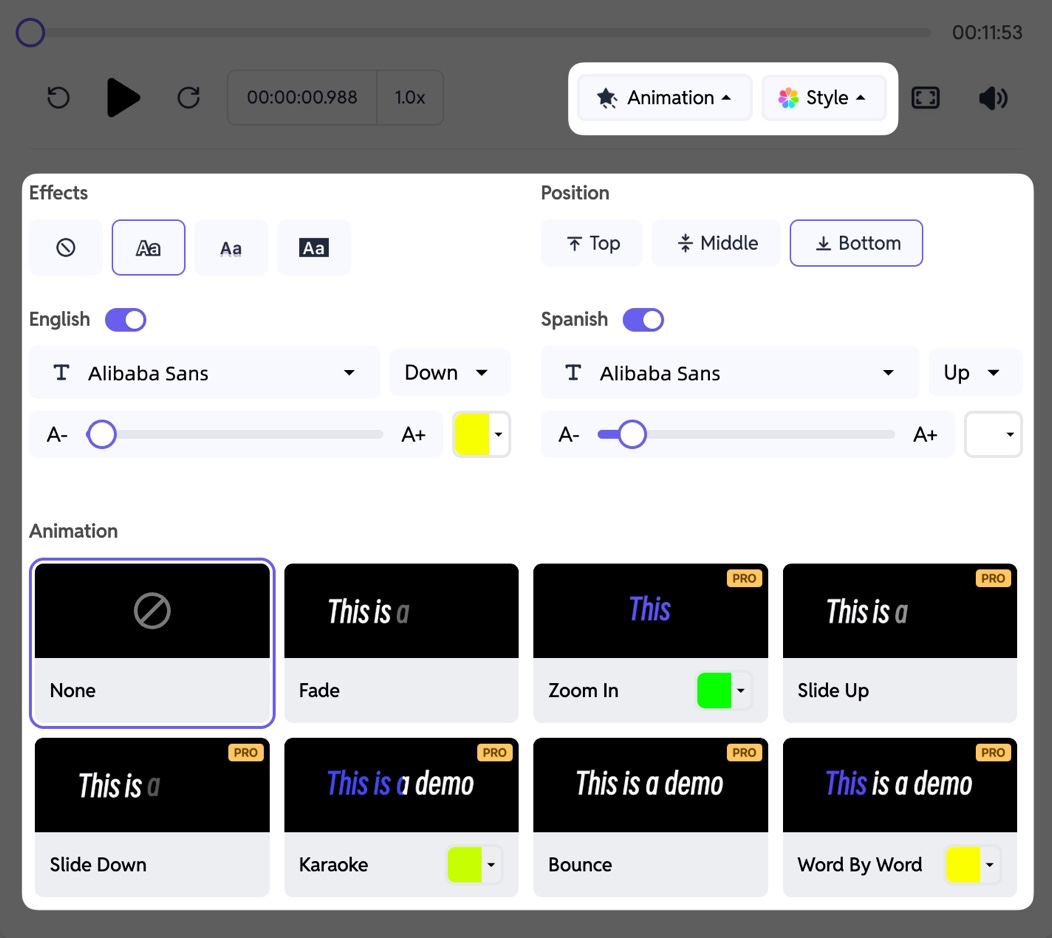Viewport: 1052px width, 938px height.
Task: Set subtitle position to Middle
Action: click(716, 243)
